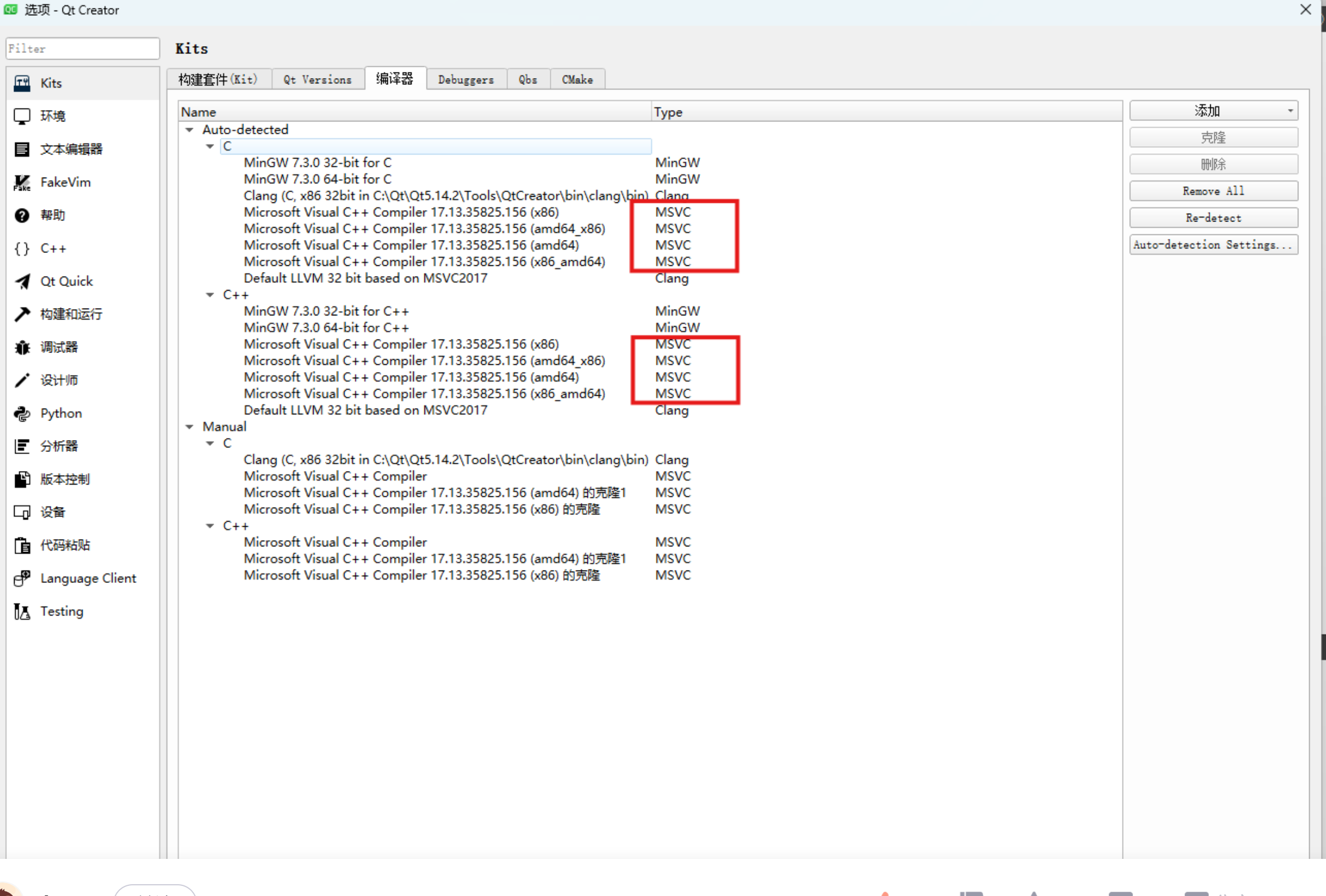Collapse the Auto-detected tree group
This screenshot has height=896, width=1326.
(x=189, y=130)
